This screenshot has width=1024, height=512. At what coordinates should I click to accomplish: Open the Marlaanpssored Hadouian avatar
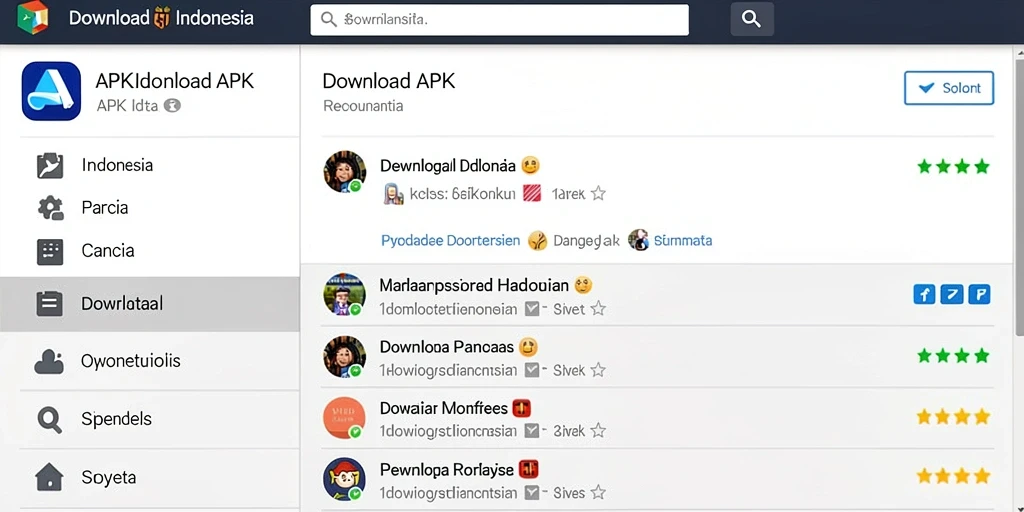tap(345, 295)
